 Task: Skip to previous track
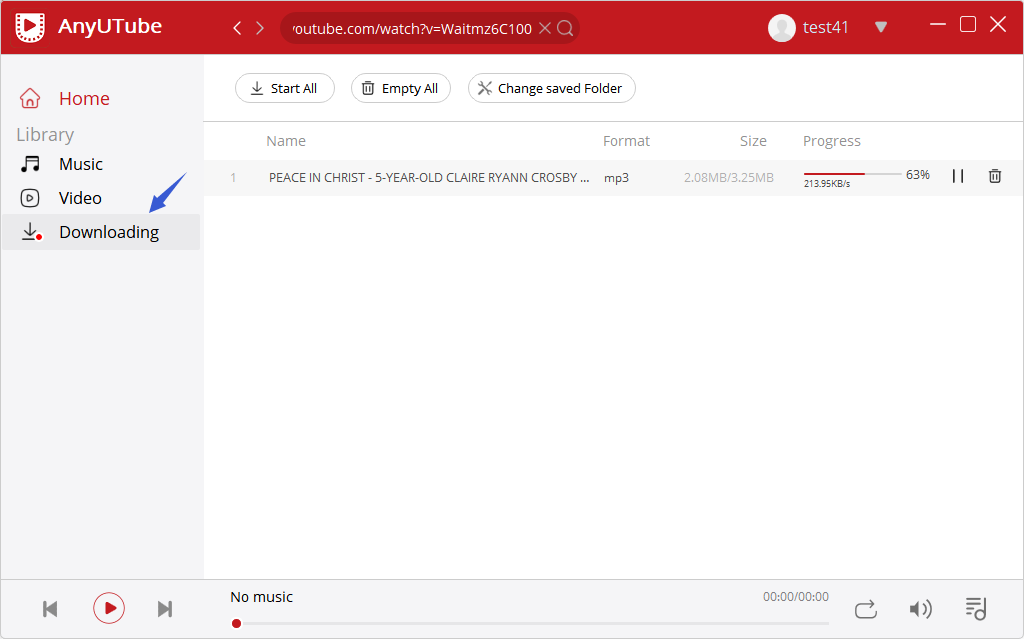(x=50, y=609)
